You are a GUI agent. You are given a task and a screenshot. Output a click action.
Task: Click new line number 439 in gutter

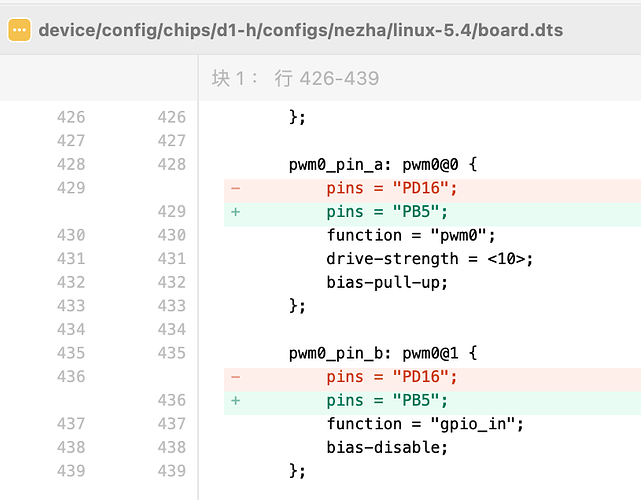click(172, 471)
